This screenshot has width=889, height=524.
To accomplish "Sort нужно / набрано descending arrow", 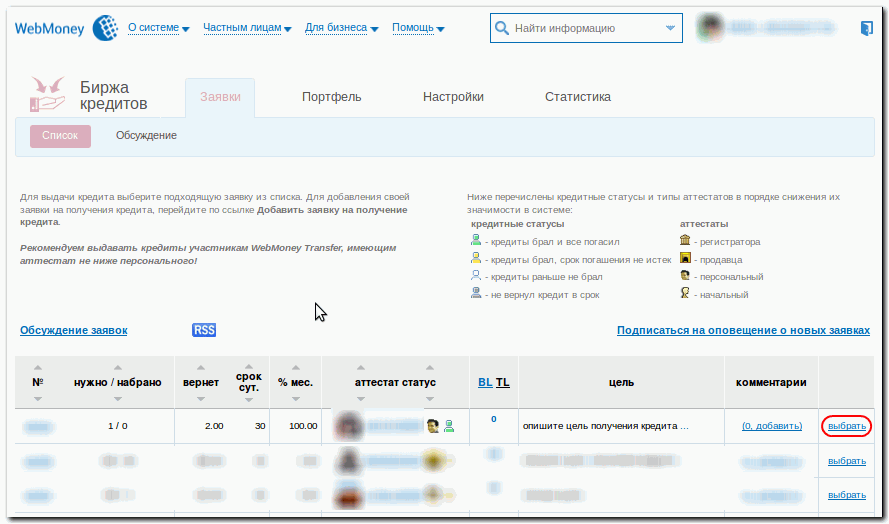I will (118, 399).
